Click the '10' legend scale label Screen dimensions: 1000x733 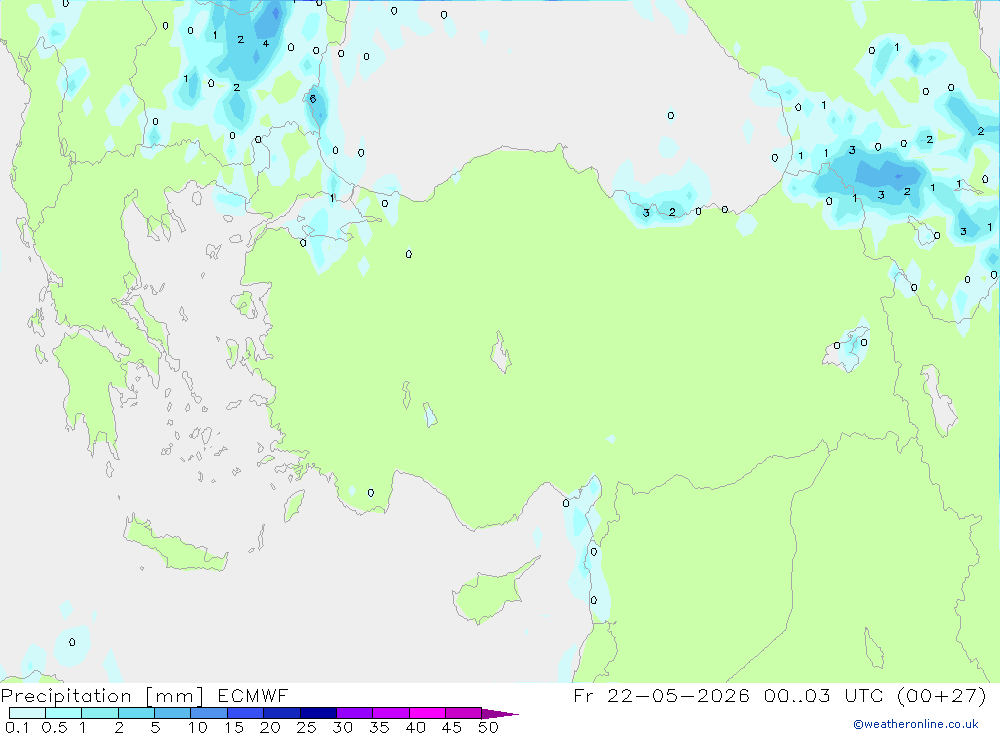click(198, 727)
